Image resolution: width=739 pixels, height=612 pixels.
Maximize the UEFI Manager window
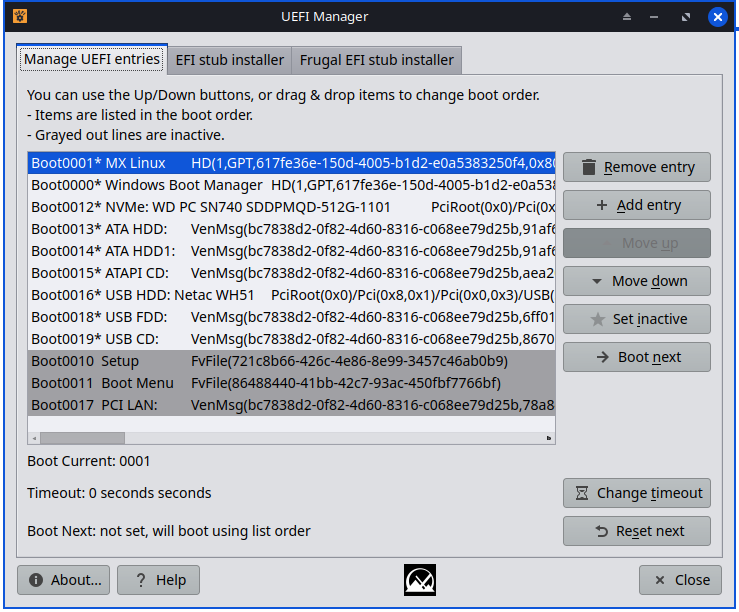point(686,17)
